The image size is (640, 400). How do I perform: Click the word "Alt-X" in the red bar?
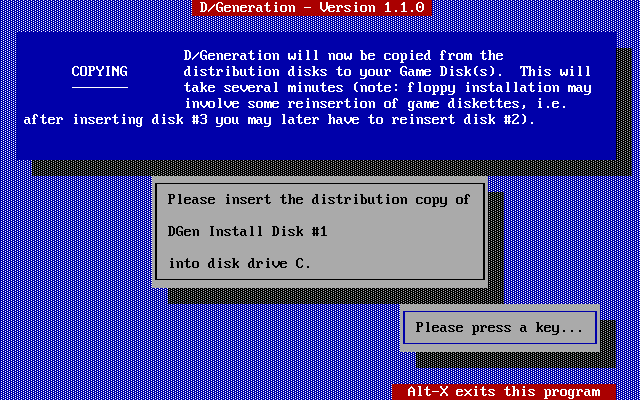428,392
